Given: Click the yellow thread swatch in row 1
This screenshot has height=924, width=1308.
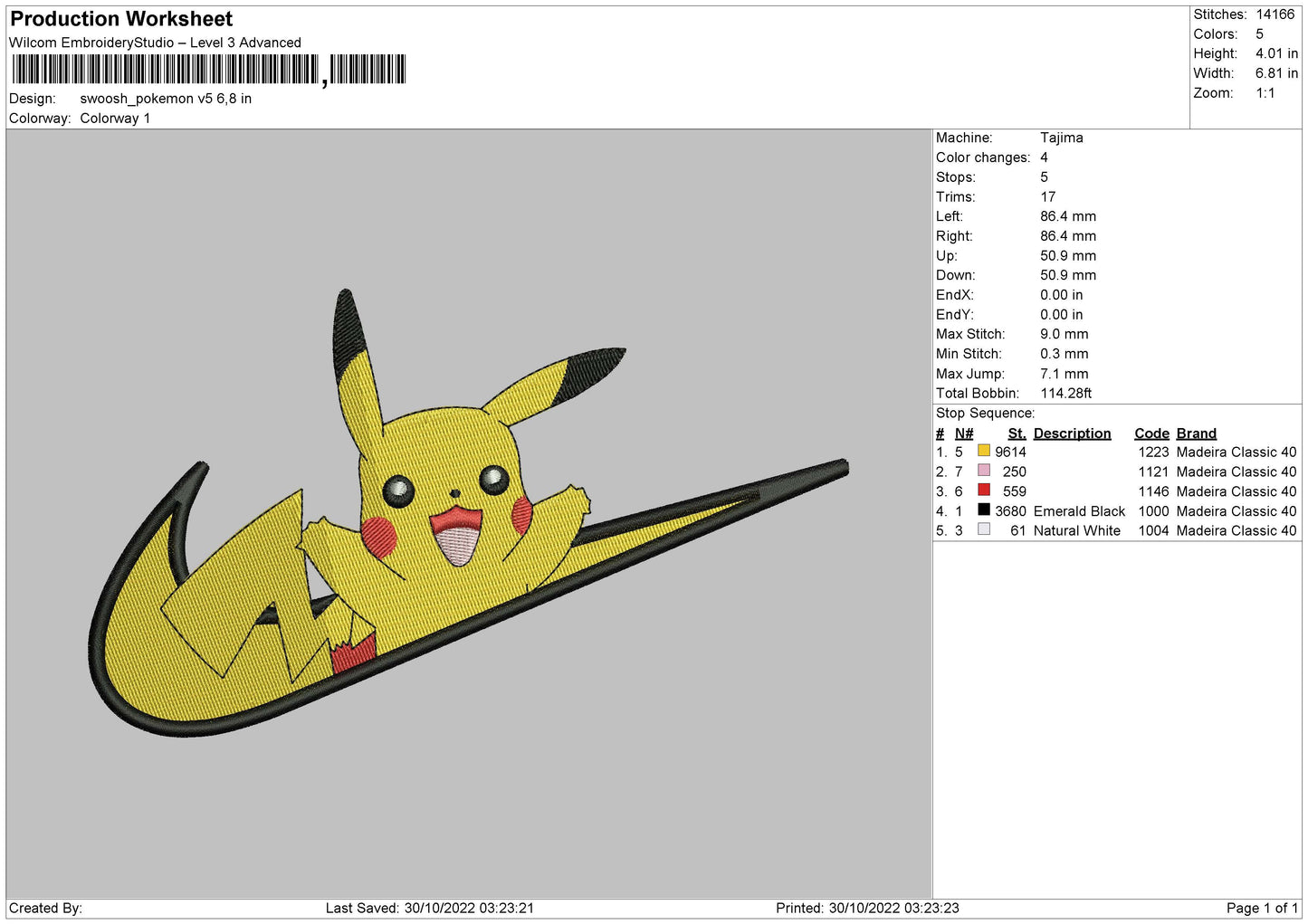Looking at the screenshot, I should point(983,451).
